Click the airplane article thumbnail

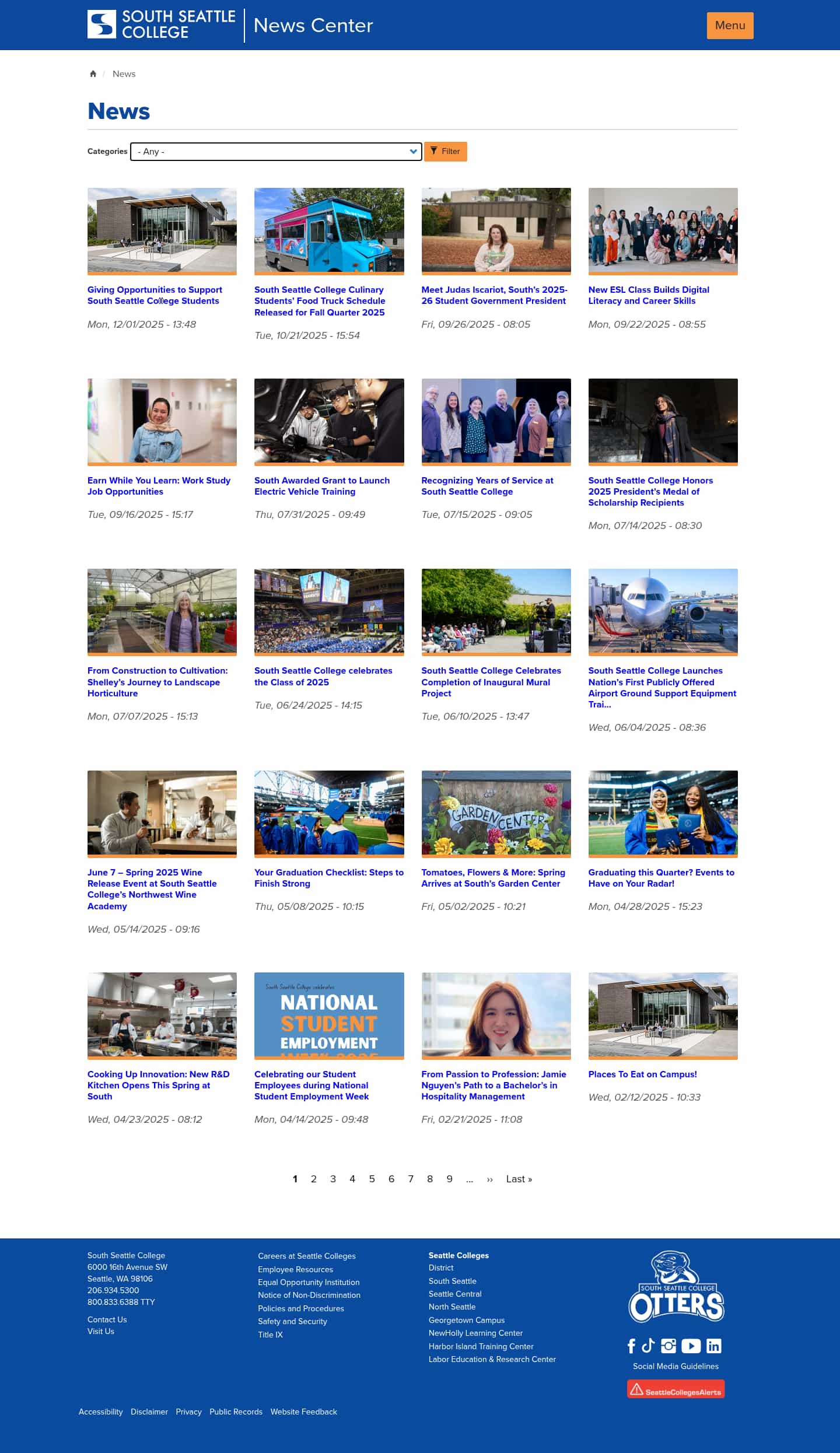click(x=663, y=611)
